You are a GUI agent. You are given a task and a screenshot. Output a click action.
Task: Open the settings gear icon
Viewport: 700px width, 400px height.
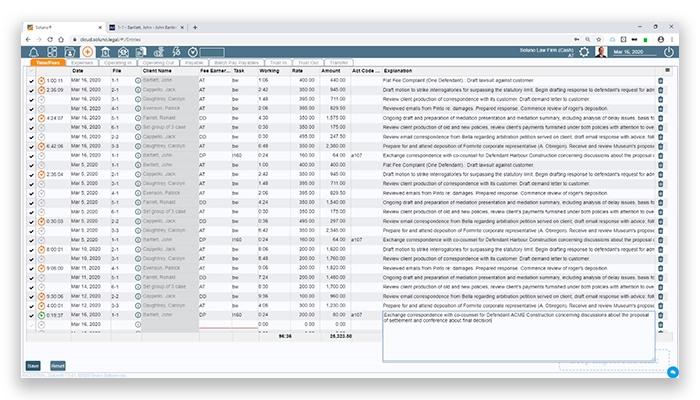[x=584, y=52]
